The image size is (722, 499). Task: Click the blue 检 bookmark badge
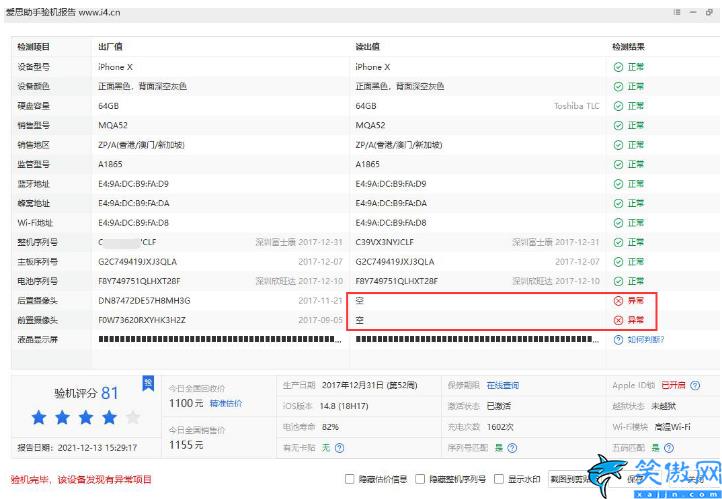[148, 383]
